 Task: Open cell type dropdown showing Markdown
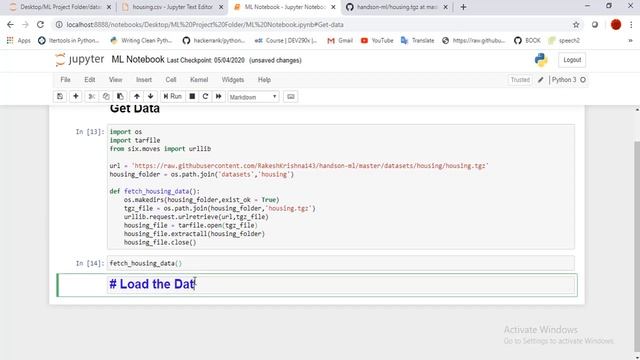(253, 97)
